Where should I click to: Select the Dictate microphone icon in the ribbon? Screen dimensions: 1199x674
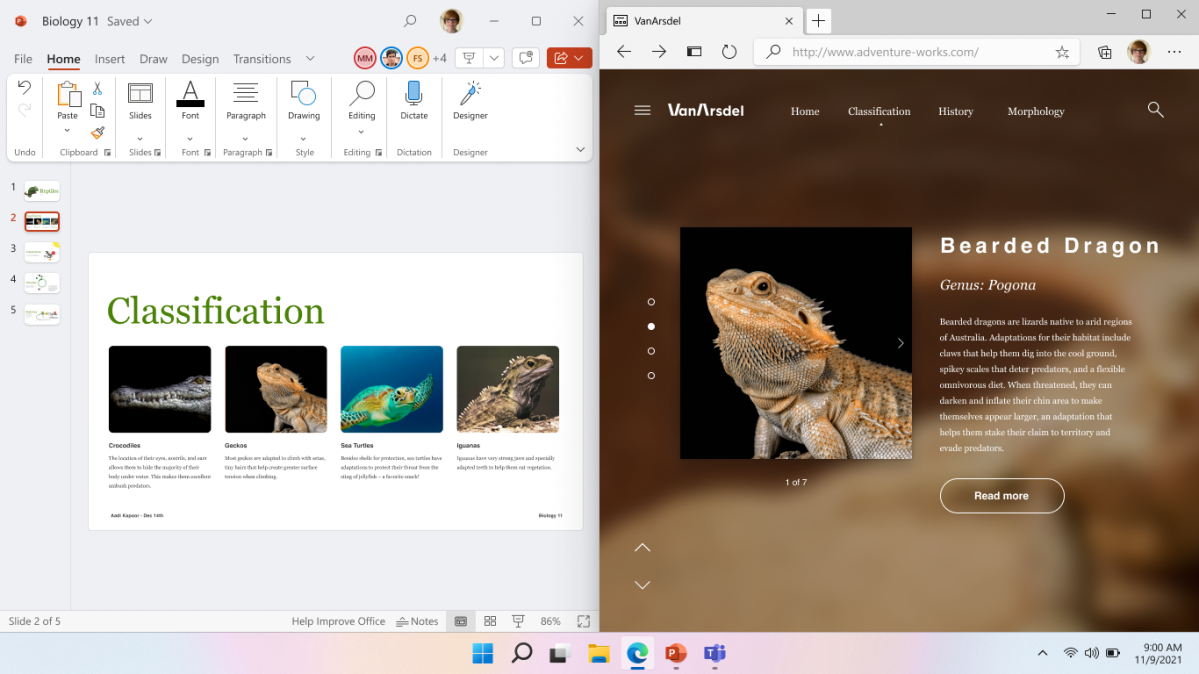(413, 96)
